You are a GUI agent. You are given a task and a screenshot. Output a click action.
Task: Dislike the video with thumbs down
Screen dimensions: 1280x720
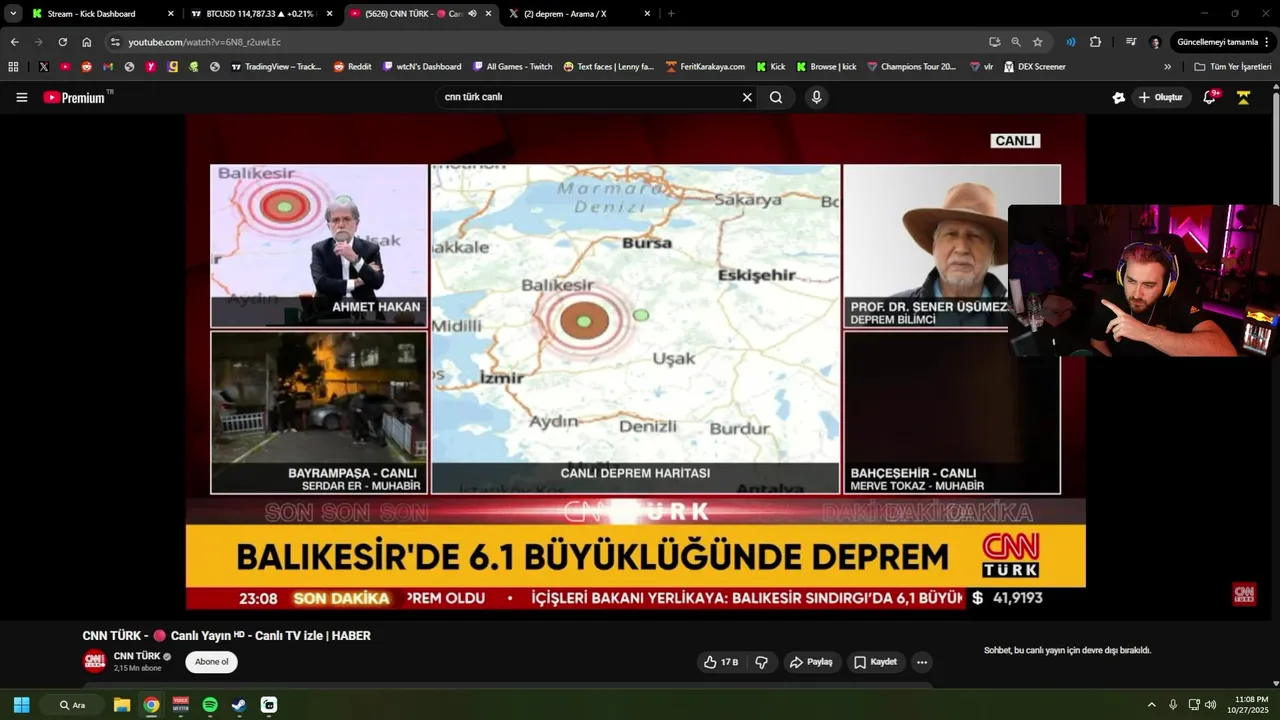tap(762, 662)
